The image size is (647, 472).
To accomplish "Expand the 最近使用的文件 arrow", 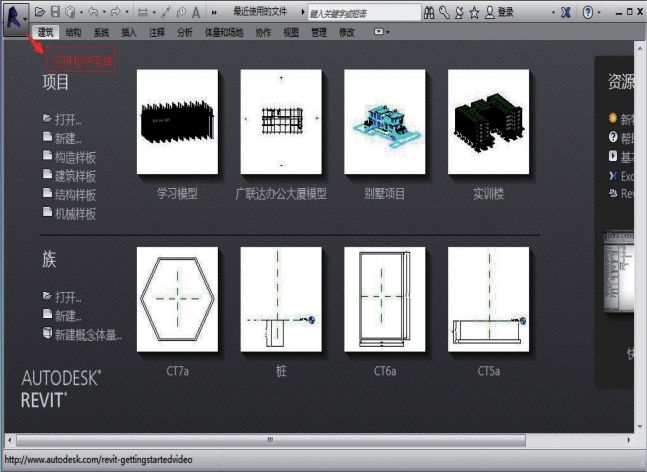I will pos(302,12).
